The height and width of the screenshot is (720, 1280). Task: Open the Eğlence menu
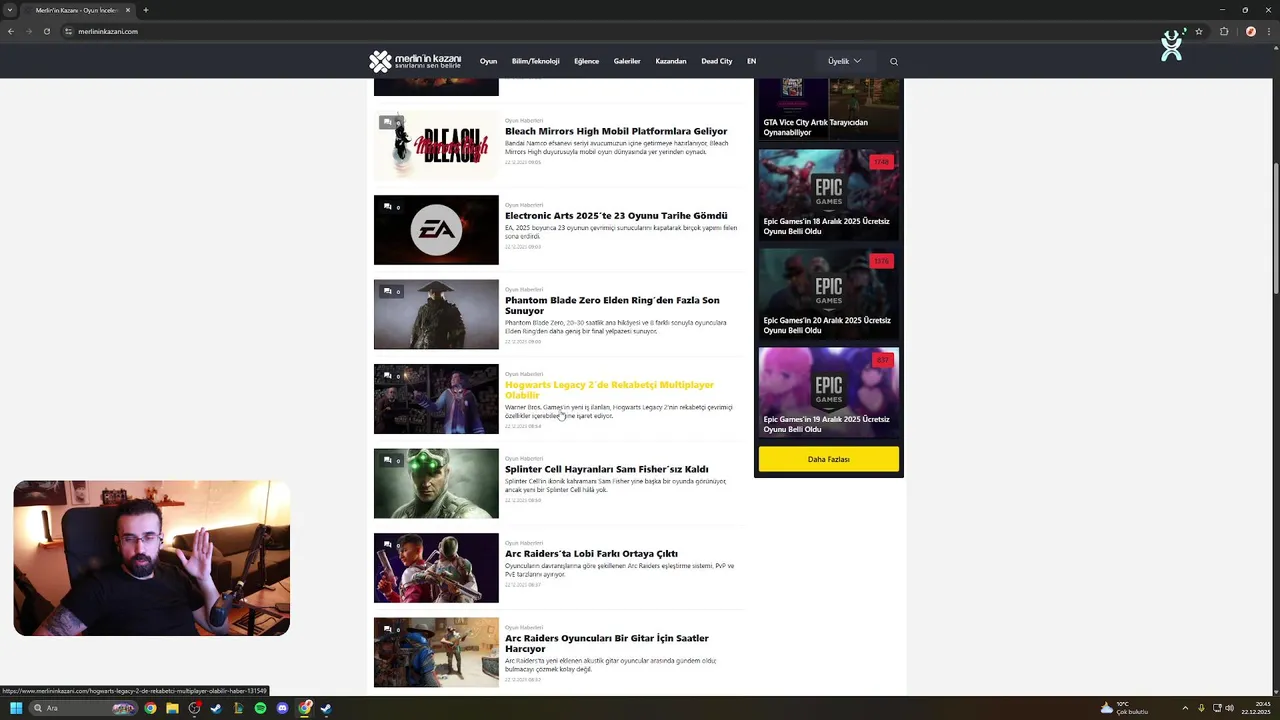586,61
